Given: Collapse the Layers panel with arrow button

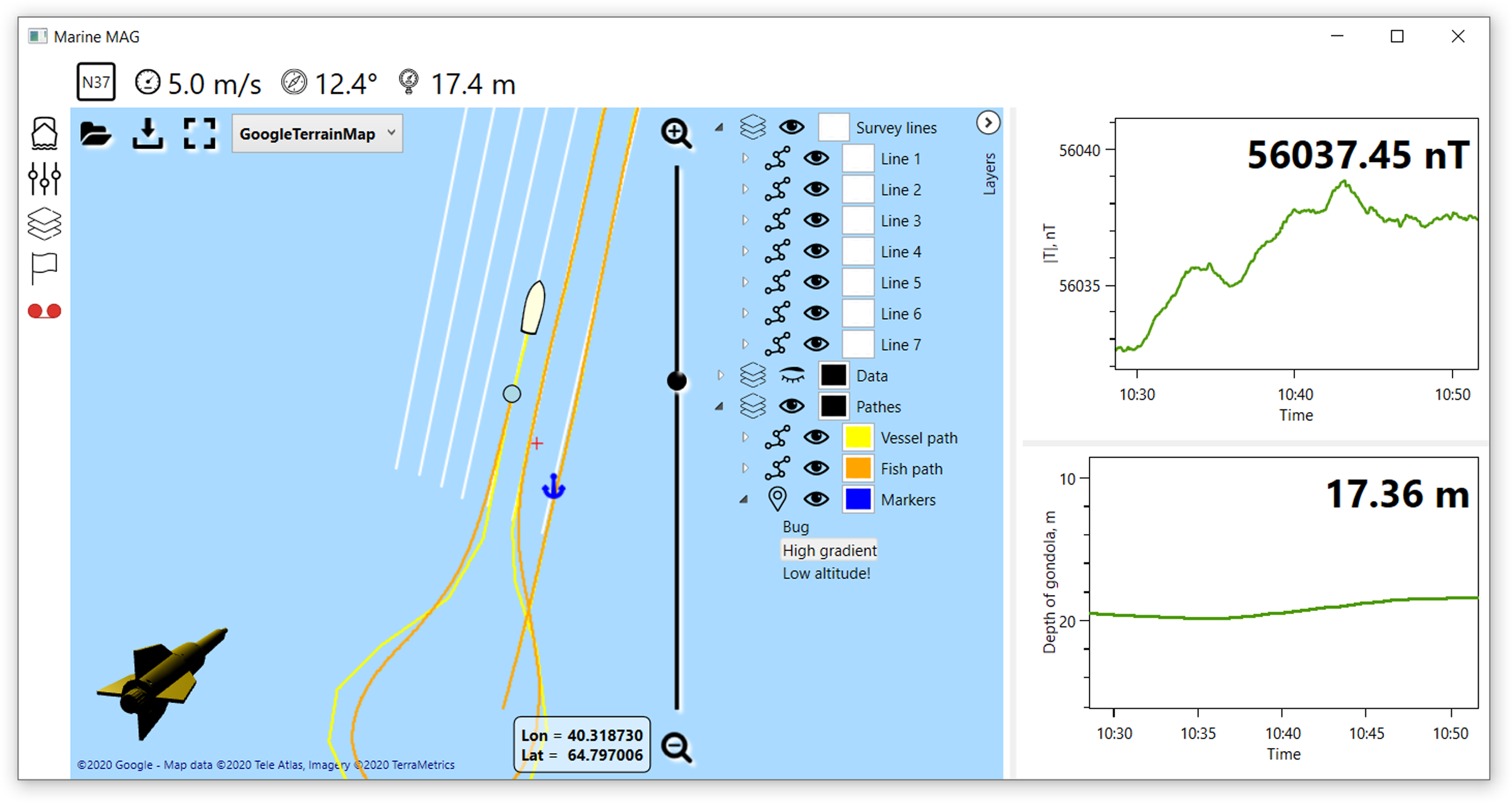Looking at the screenshot, I should 988,122.
